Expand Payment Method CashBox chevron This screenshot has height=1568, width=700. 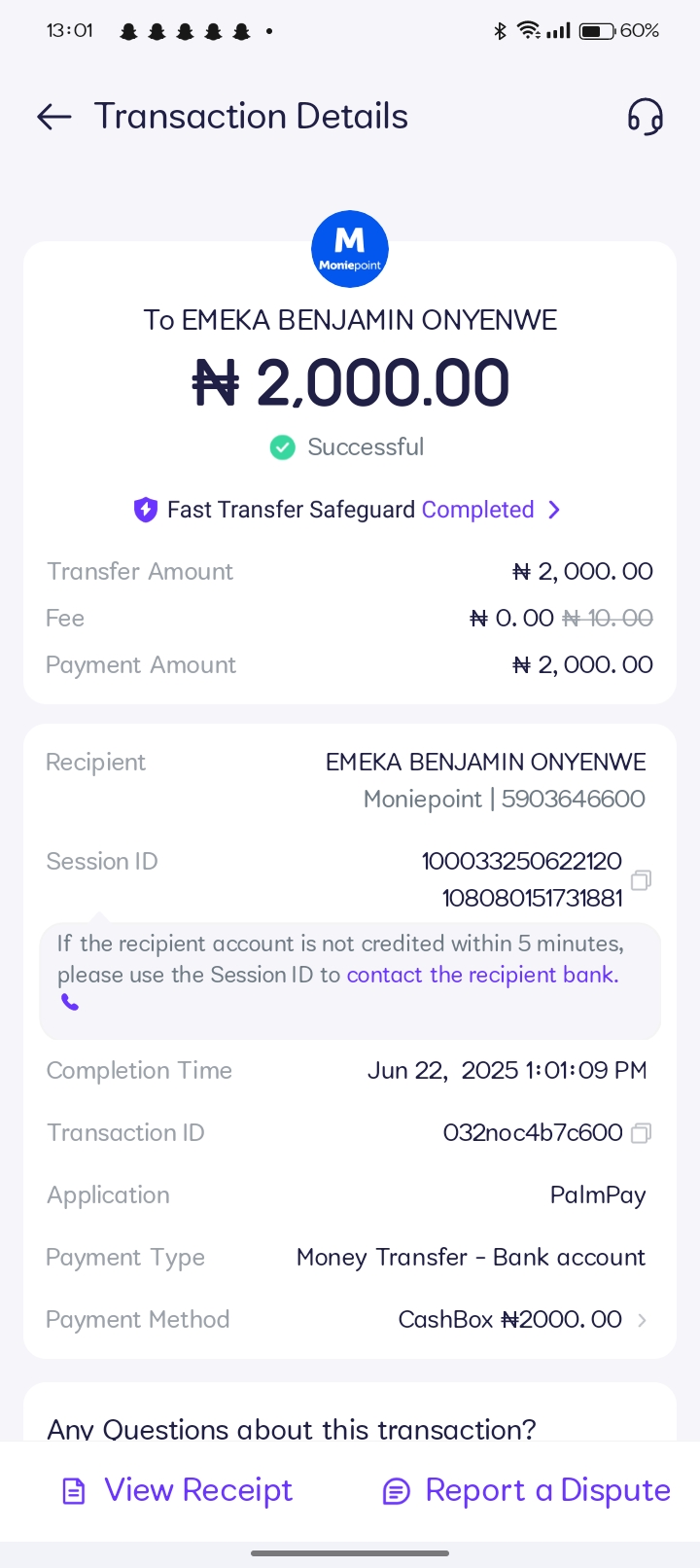pos(642,1320)
